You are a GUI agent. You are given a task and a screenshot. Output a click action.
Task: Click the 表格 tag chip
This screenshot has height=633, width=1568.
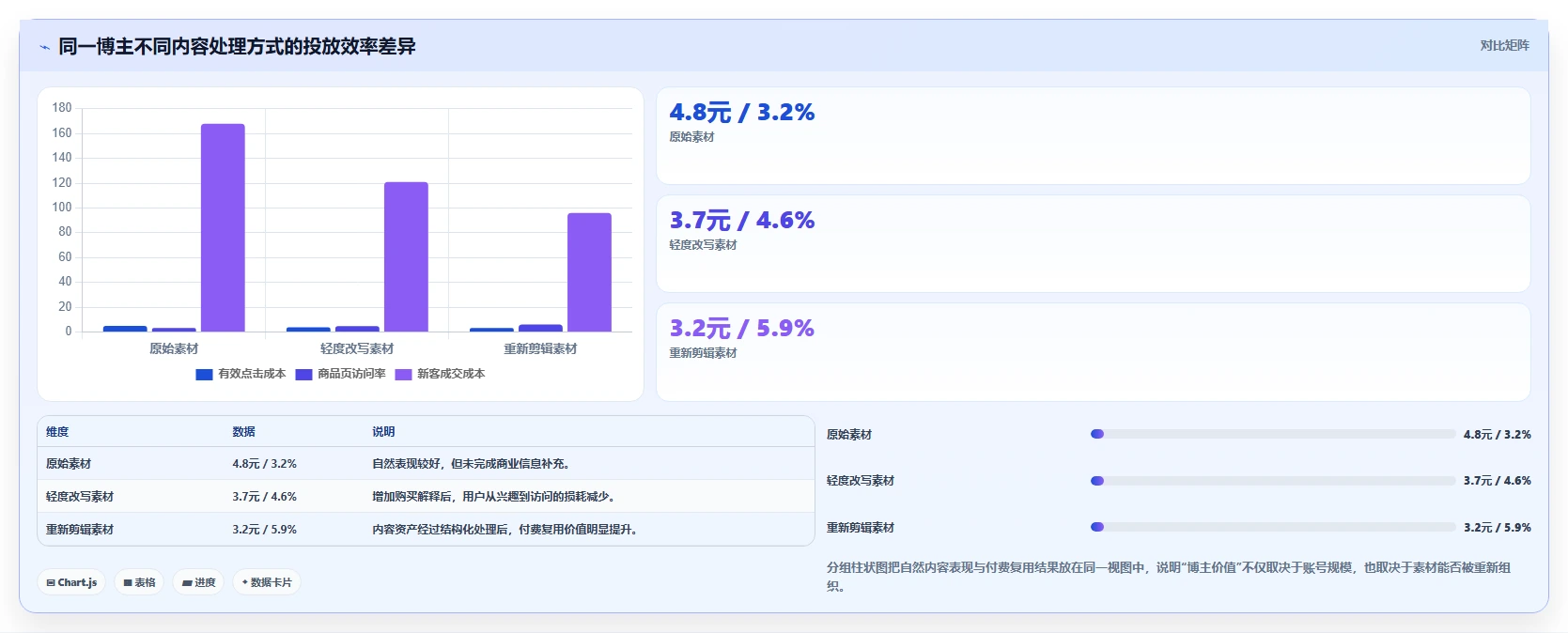pos(139,582)
